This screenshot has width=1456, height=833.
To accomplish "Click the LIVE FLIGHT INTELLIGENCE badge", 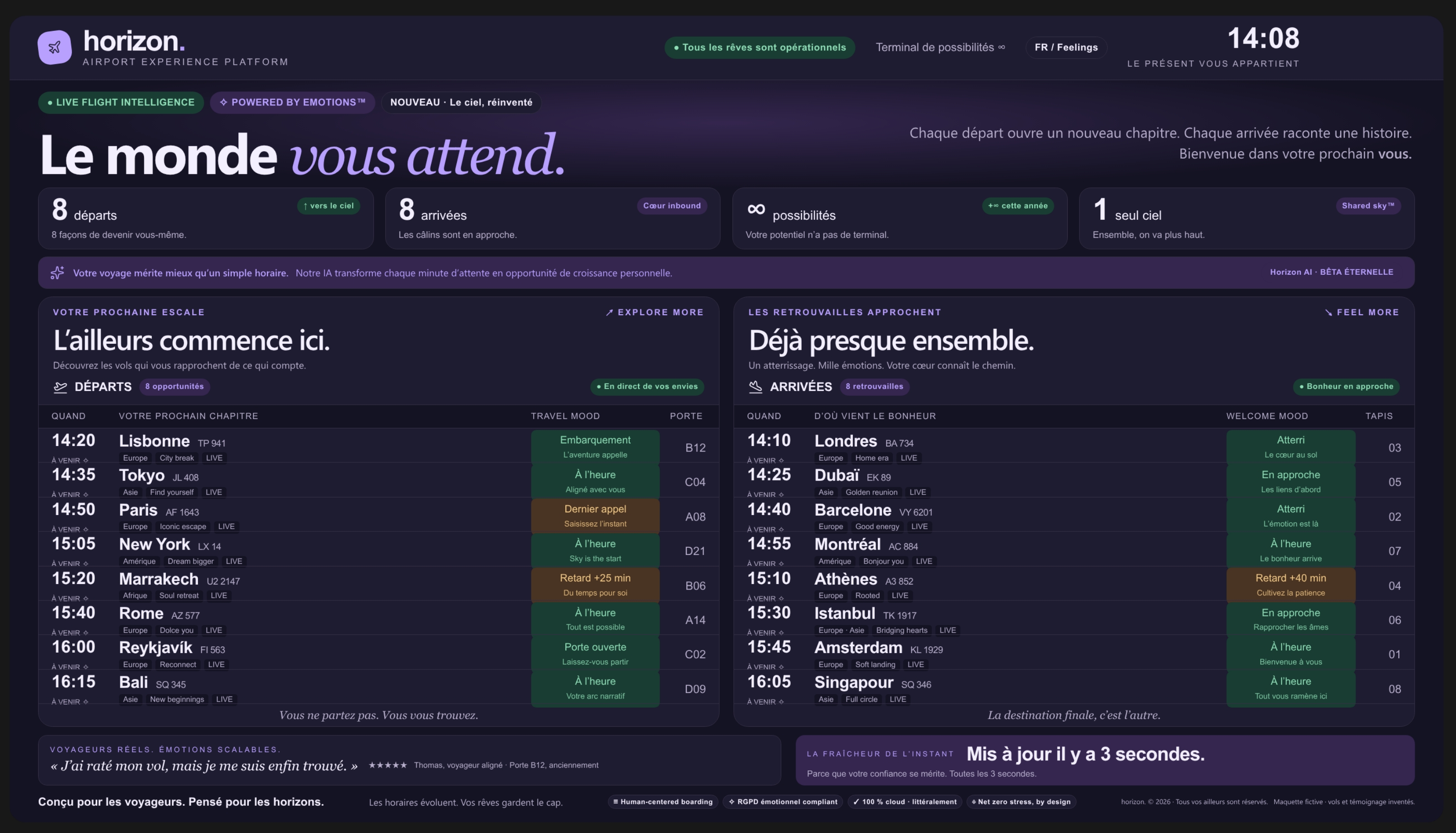I will 121,102.
